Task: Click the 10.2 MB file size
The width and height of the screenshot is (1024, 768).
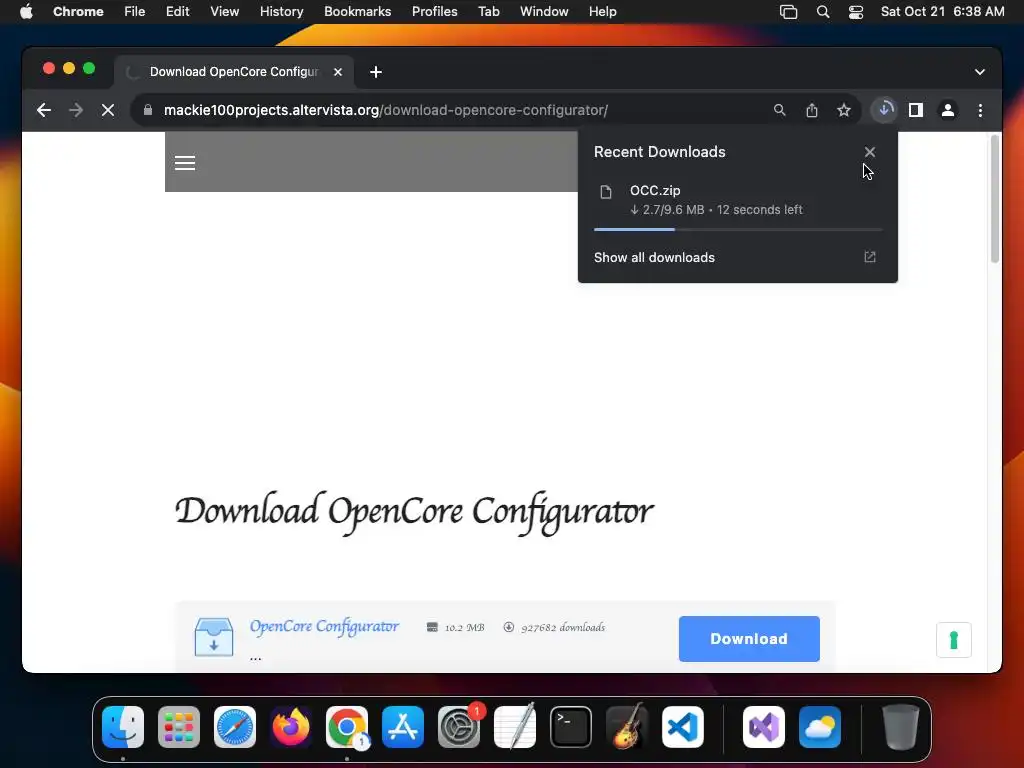Action: click(x=464, y=628)
